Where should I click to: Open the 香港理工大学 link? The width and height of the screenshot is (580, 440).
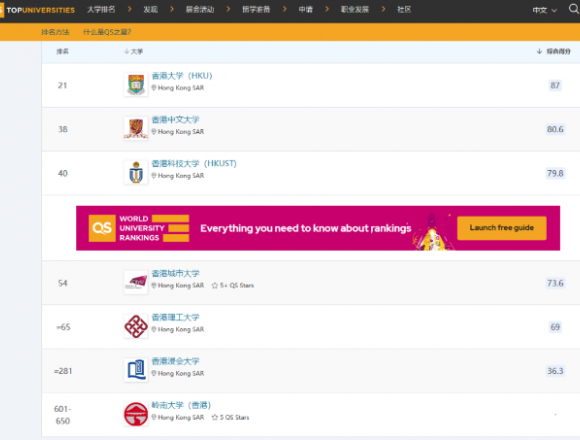pyautogui.click(x=175, y=318)
